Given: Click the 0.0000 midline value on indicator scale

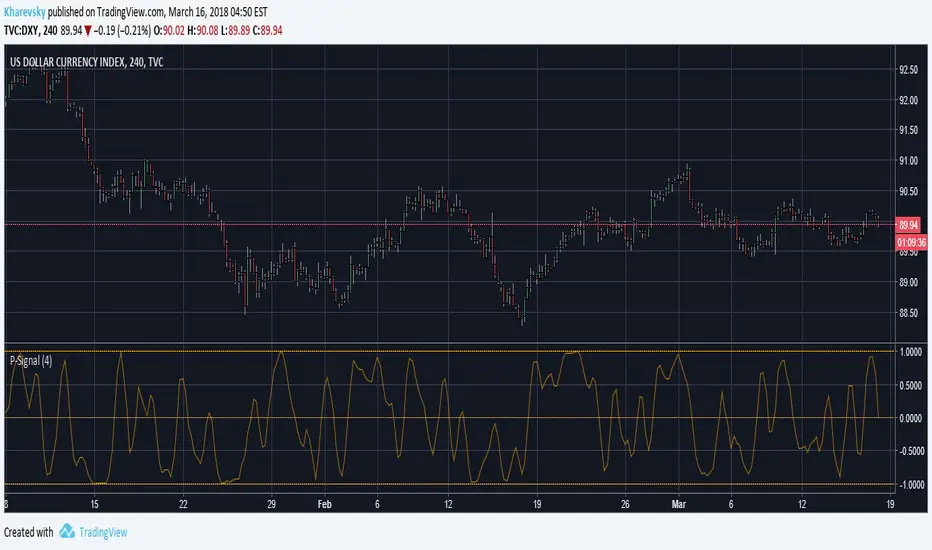Looking at the screenshot, I should coord(911,419).
